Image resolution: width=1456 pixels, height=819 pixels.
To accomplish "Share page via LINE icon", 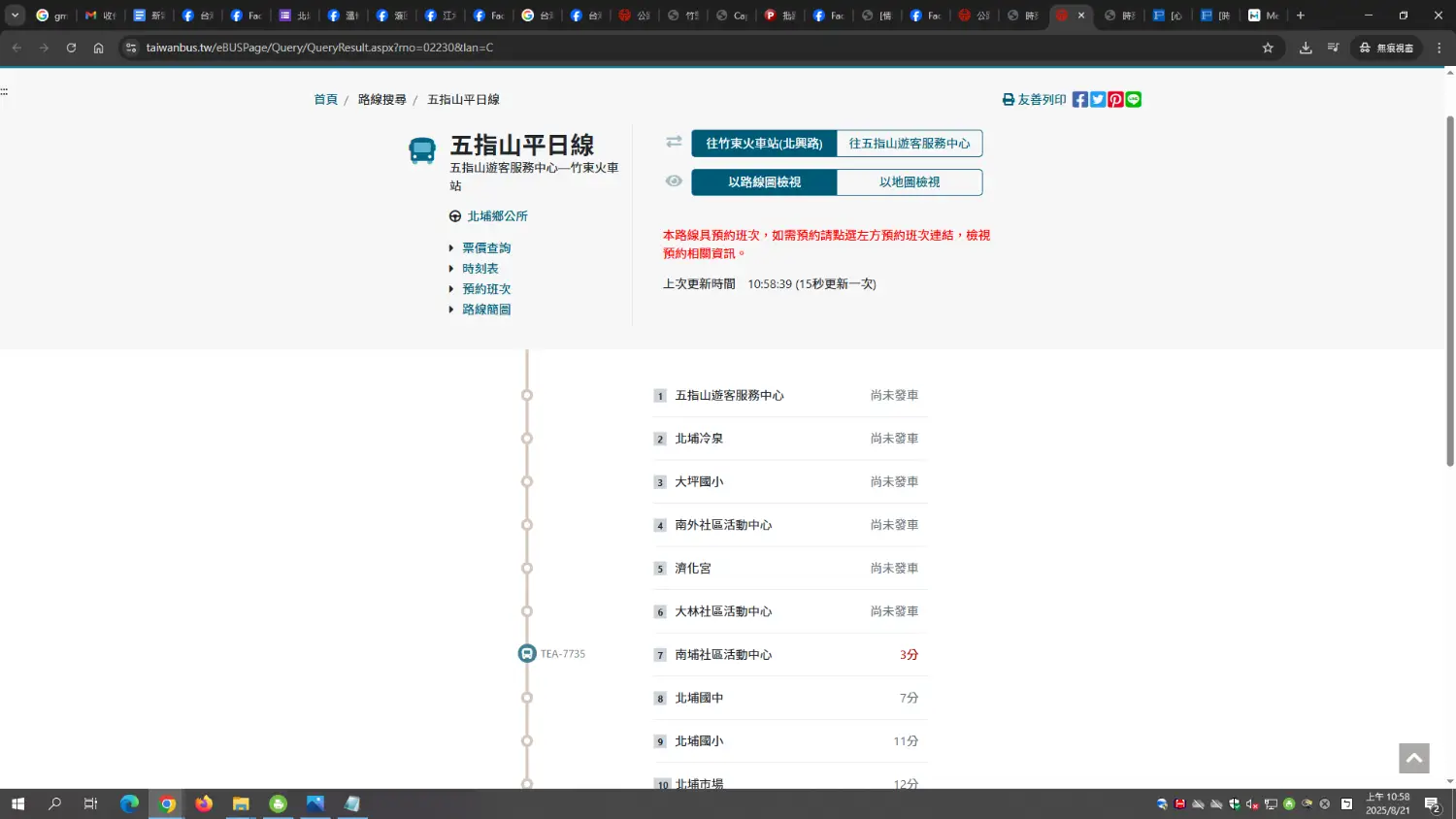I will pos(1133,100).
